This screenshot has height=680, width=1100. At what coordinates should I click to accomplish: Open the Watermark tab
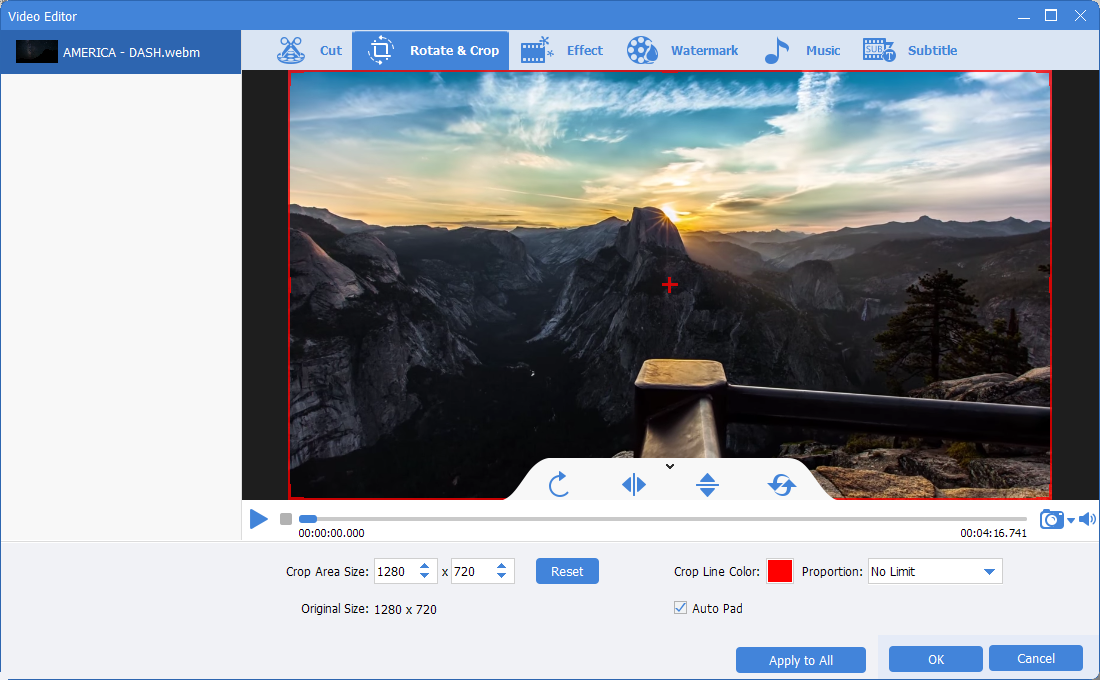[683, 51]
